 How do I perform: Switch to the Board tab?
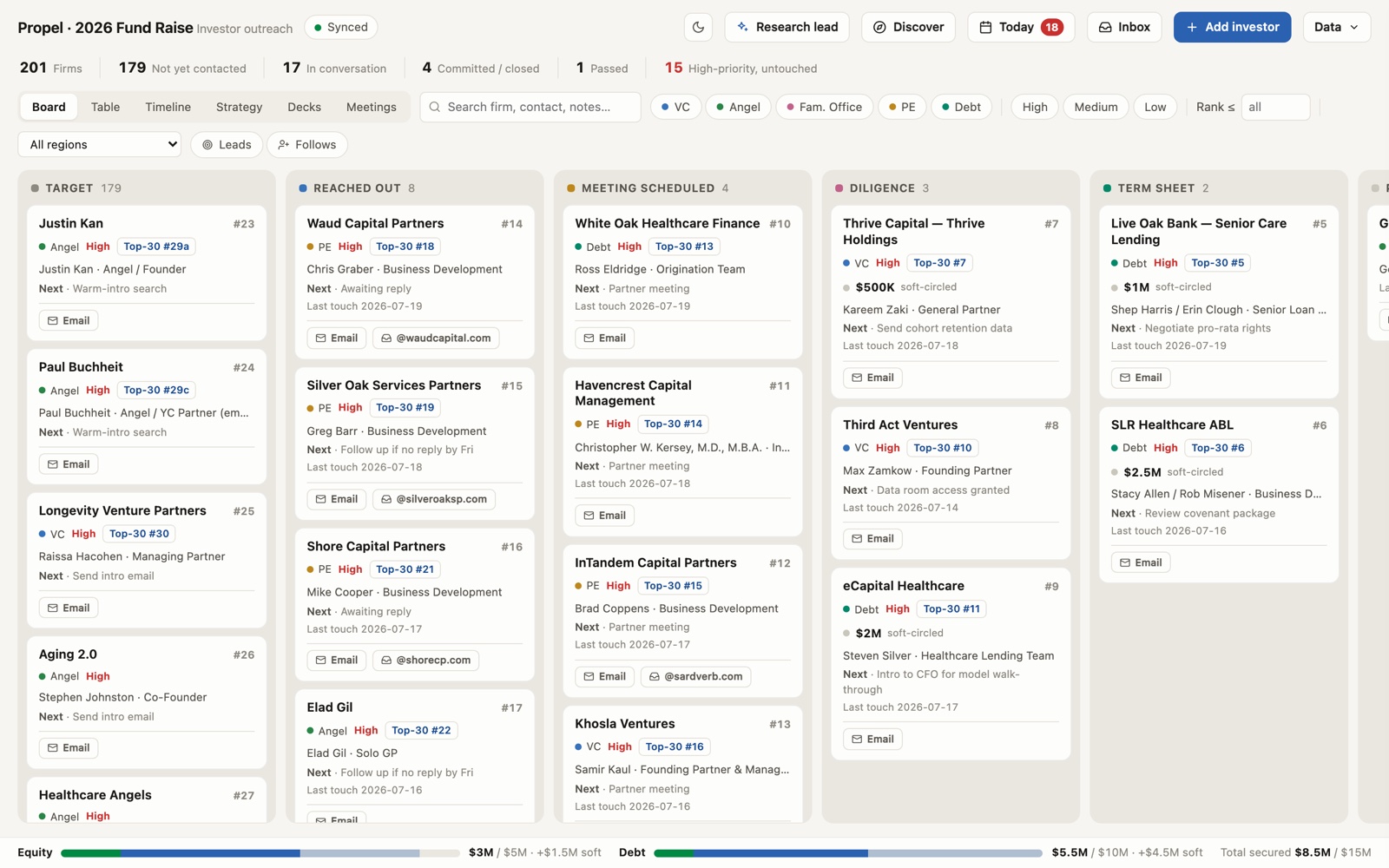coord(49,107)
